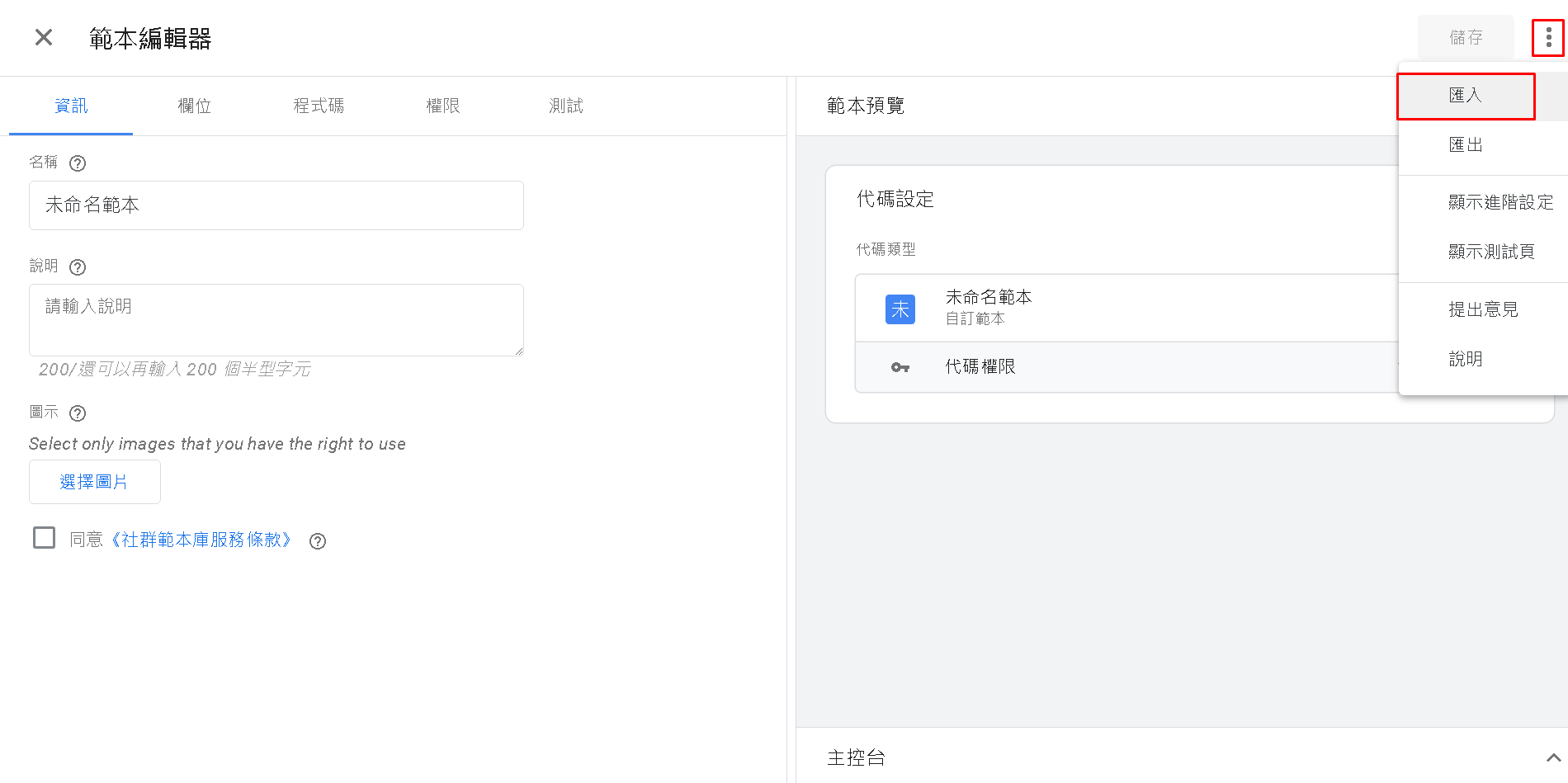
Task: Check the 同意 terms agreement checkbox
Action: click(44, 538)
